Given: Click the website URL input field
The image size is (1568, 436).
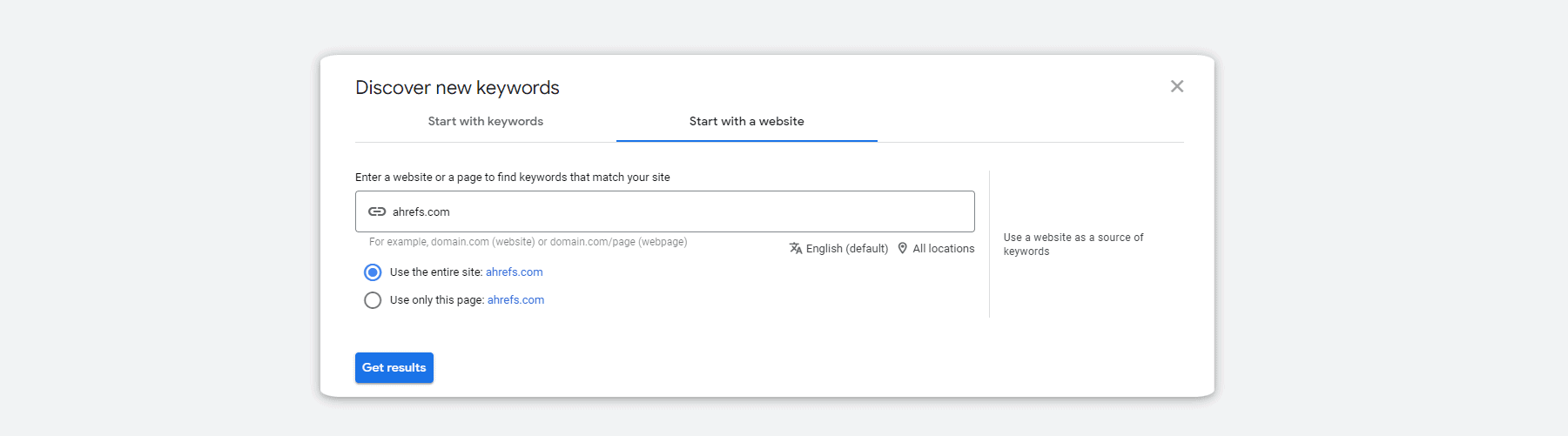Looking at the screenshot, I should pyautogui.click(x=679, y=211).
